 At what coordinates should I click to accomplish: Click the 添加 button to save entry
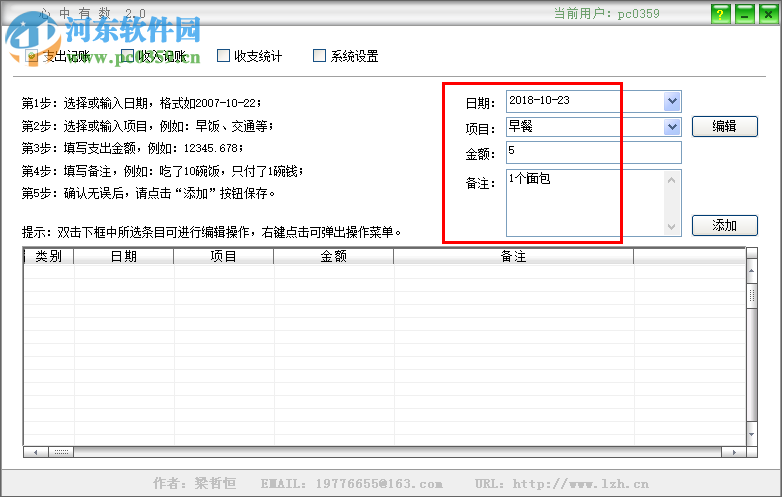(x=725, y=225)
